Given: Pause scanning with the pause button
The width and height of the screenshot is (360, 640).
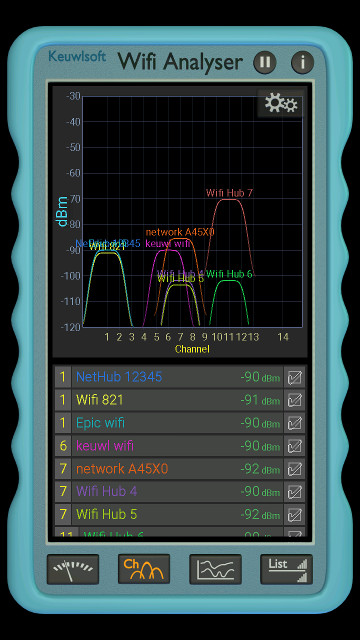Looking at the screenshot, I should pos(265,62).
